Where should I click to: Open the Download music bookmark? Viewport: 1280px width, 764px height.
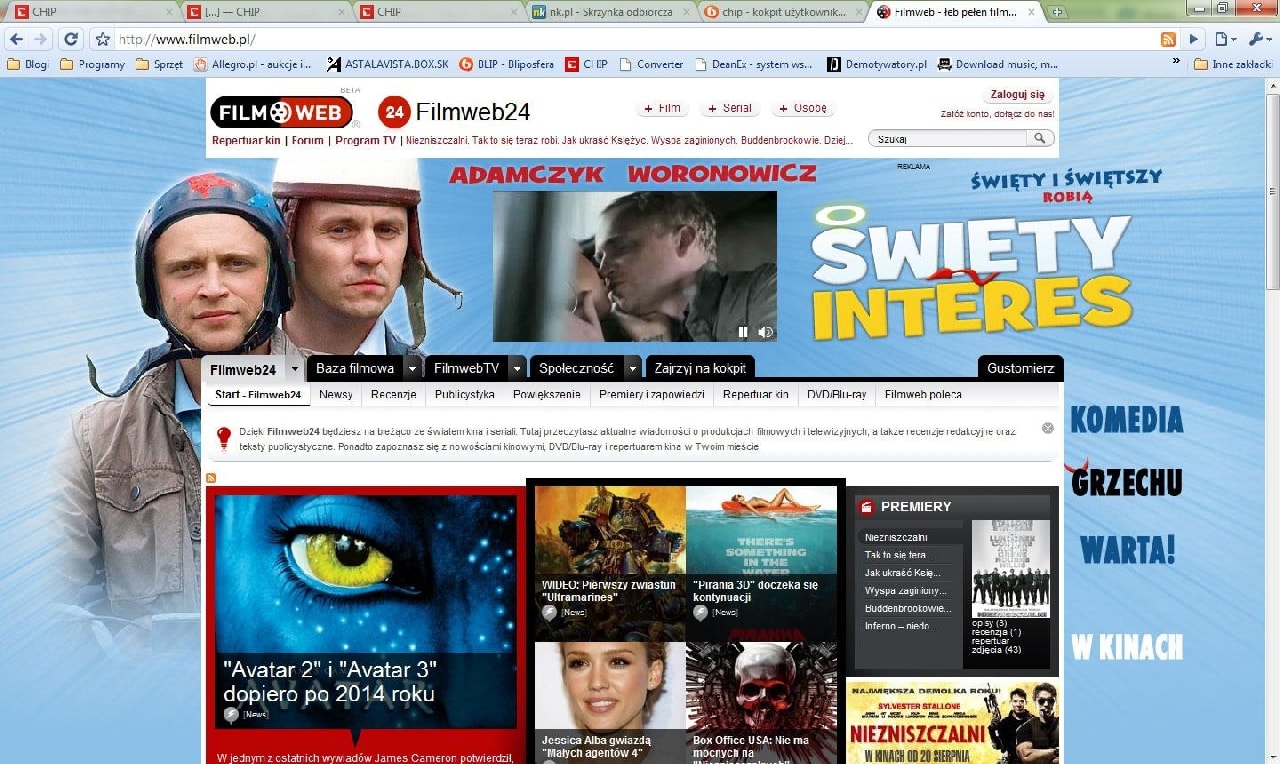tap(997, 64)
